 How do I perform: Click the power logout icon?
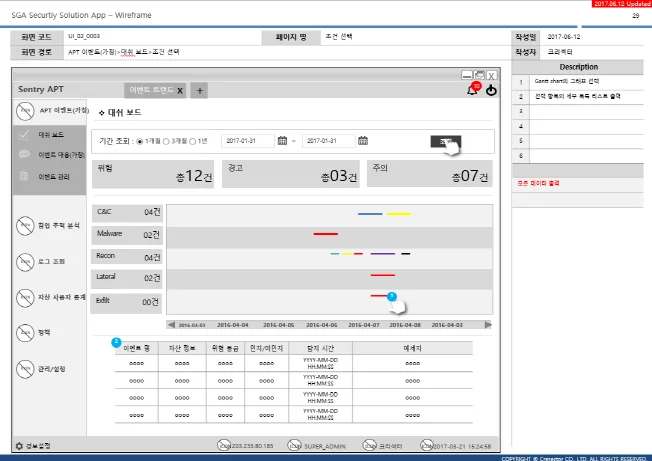tap(491, 90)
